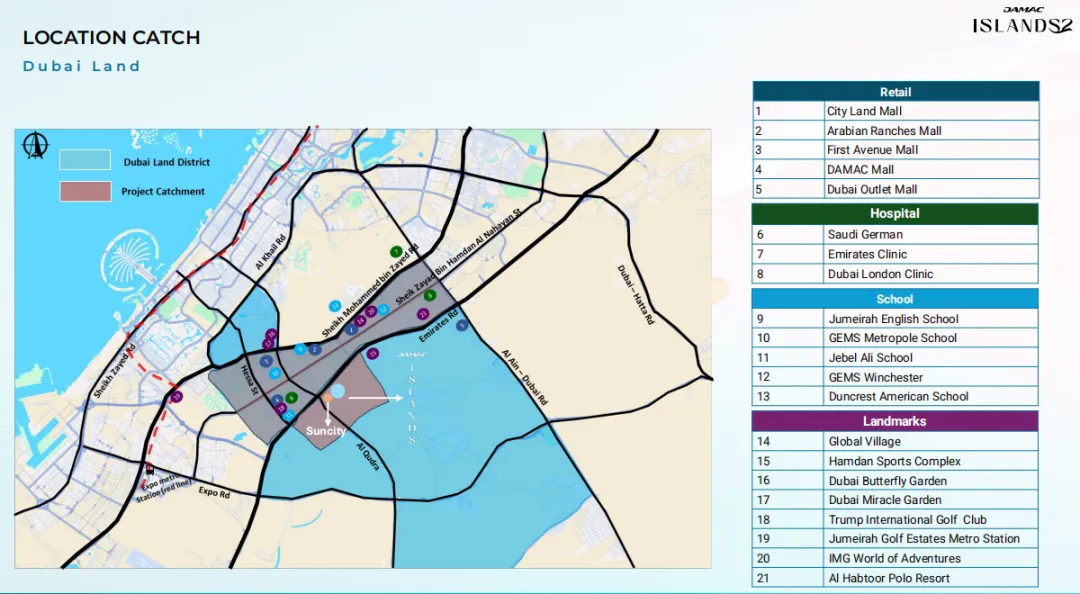This screenshot has height=594, width=1080.
Task: Click the Dubai Land District legend swatch
Action: [x=85, y=159]
